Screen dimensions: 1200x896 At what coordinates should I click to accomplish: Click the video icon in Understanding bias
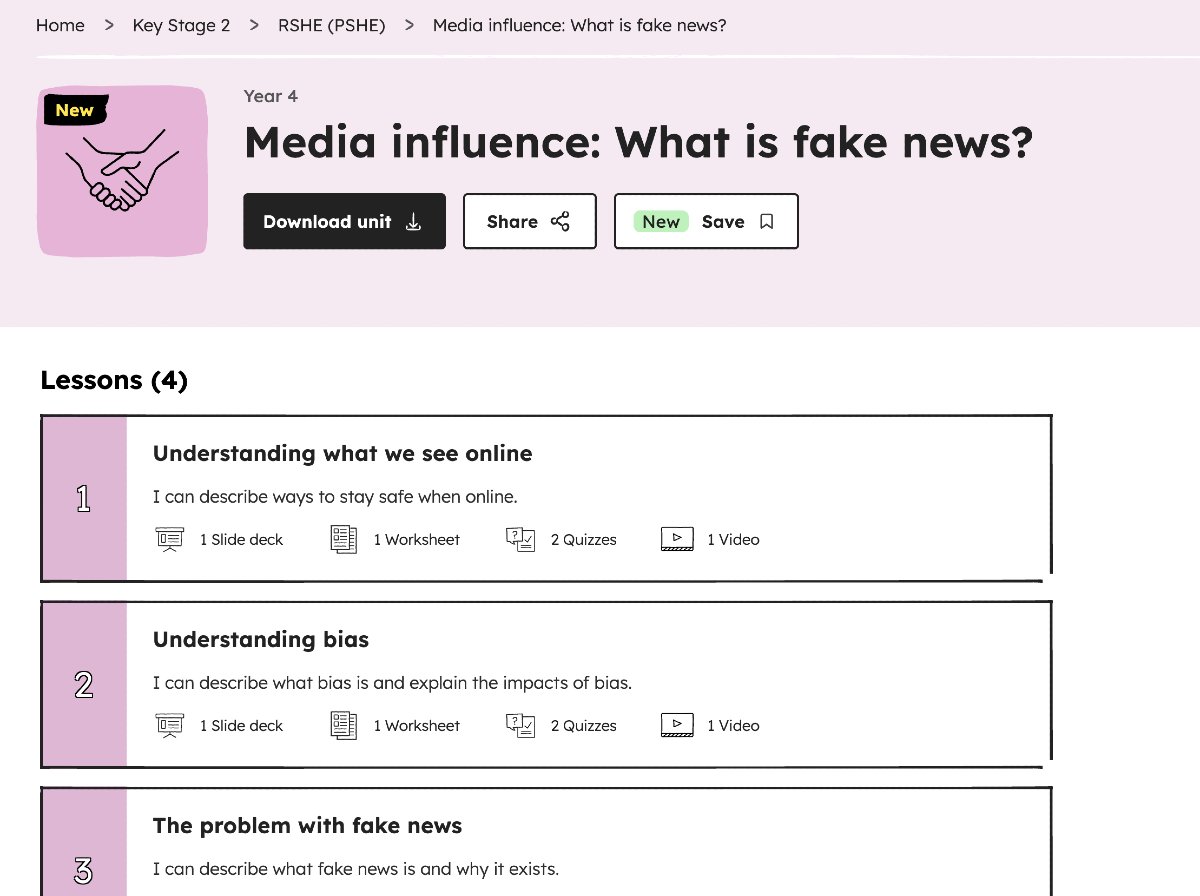click(x=677, y=726)
